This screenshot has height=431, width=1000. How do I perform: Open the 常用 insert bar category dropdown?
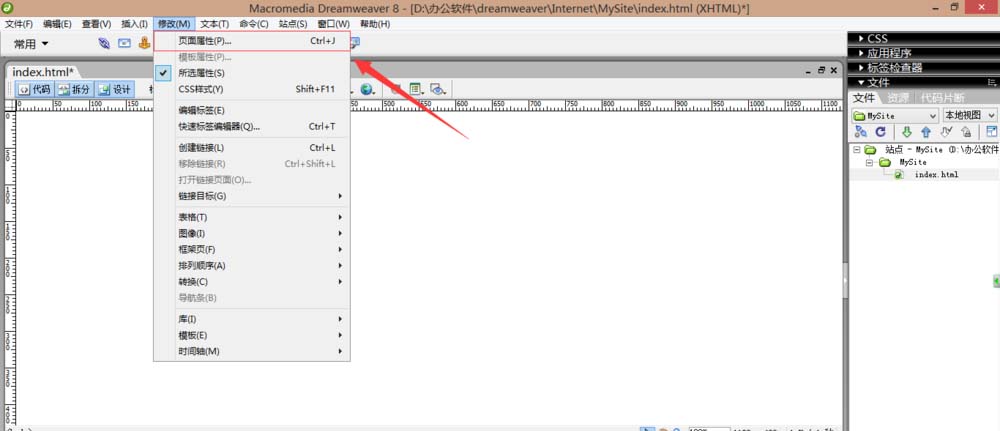pos(31,44)
